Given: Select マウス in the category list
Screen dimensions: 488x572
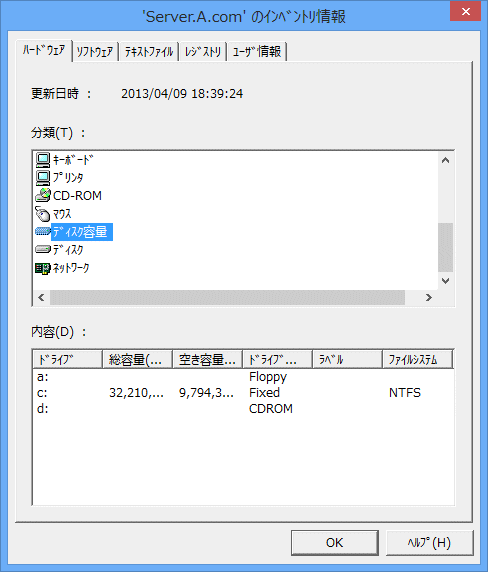Looking at the screenshot, I should click(x=62, y=214).
